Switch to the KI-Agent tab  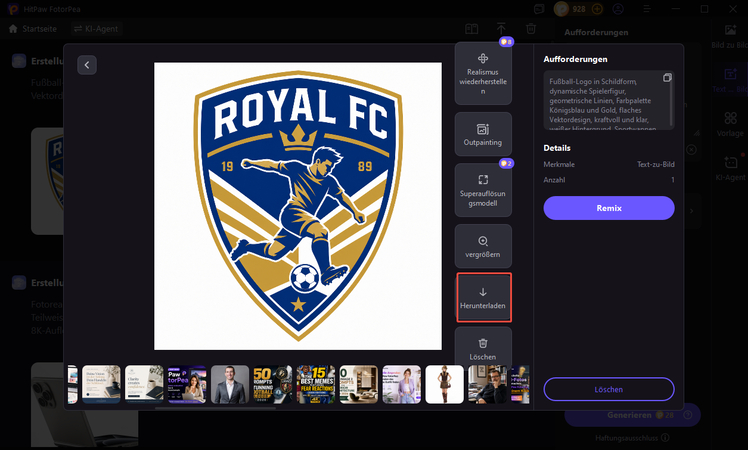click(96, 29)
